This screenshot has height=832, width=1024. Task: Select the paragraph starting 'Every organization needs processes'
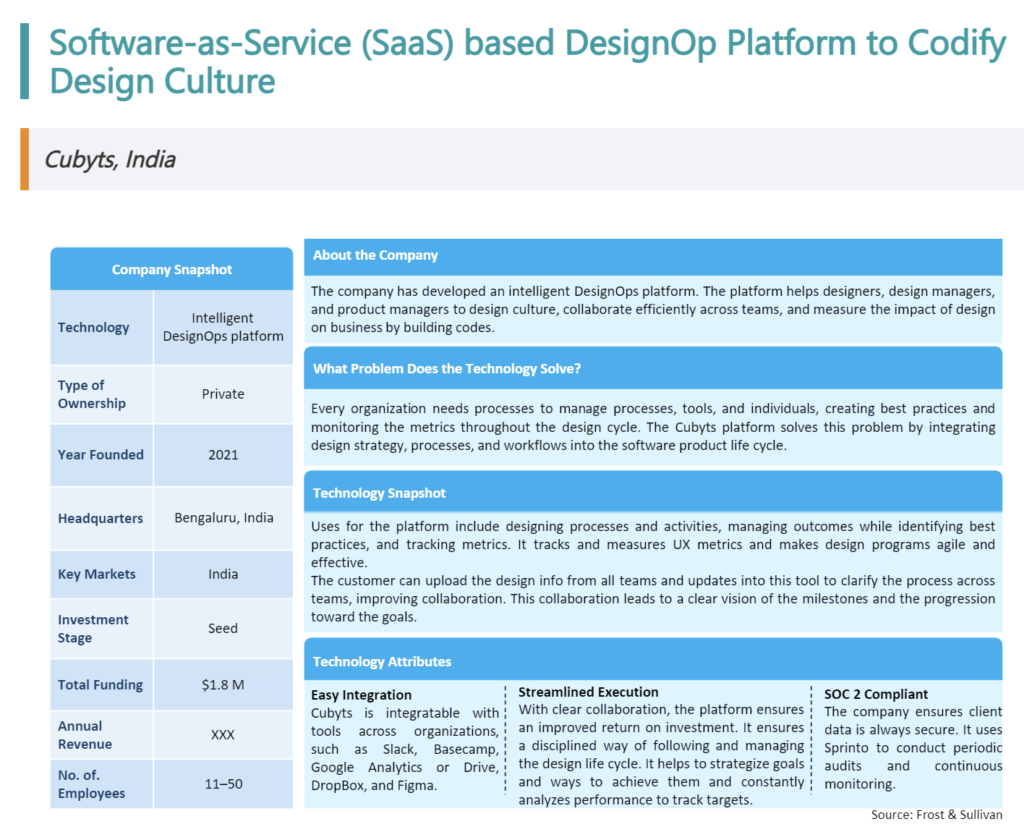click(x=653, y=426)
